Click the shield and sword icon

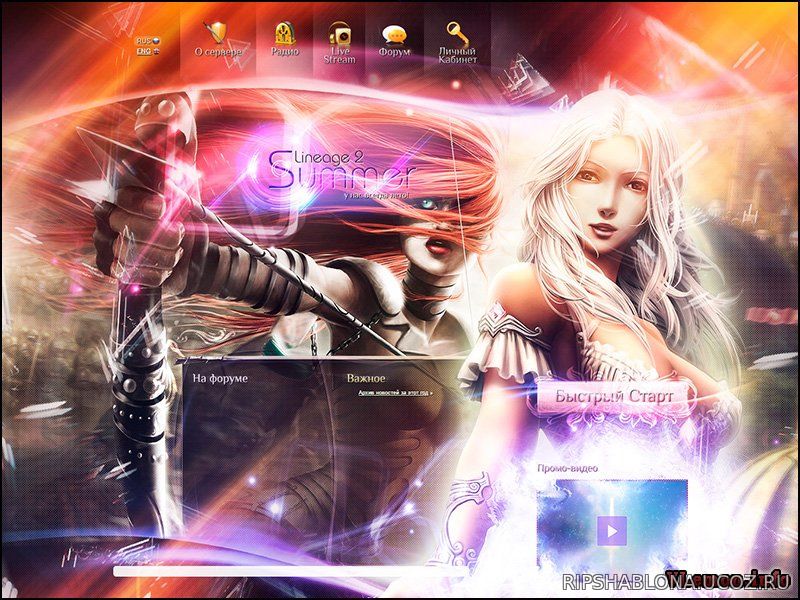(217, 33)
